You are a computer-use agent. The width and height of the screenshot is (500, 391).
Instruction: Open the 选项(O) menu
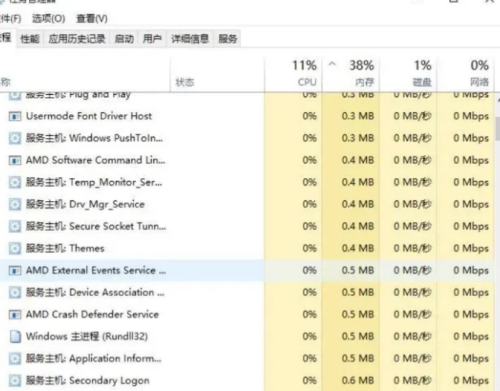pos(49,18)
